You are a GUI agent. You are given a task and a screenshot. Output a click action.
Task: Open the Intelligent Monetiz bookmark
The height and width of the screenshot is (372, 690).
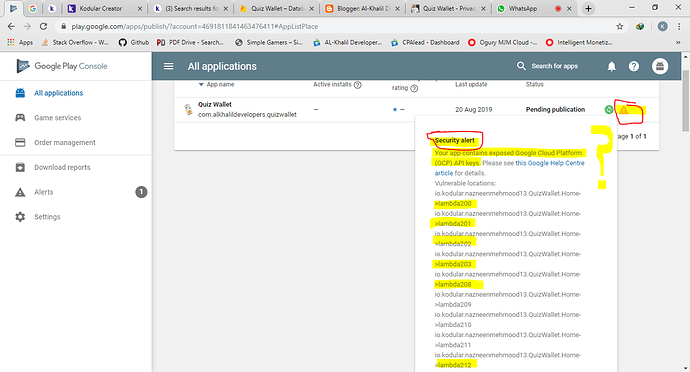point(579,43)
